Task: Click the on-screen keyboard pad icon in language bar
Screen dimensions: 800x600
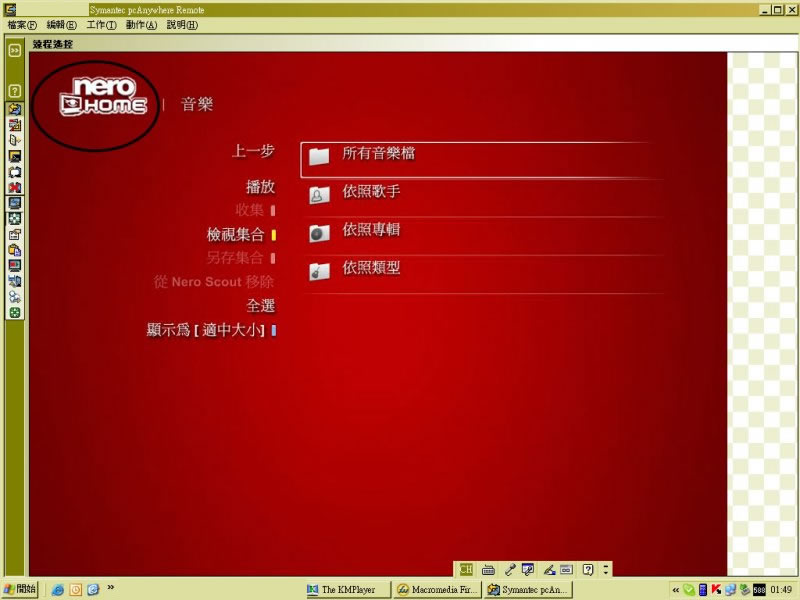Action: 566,569
